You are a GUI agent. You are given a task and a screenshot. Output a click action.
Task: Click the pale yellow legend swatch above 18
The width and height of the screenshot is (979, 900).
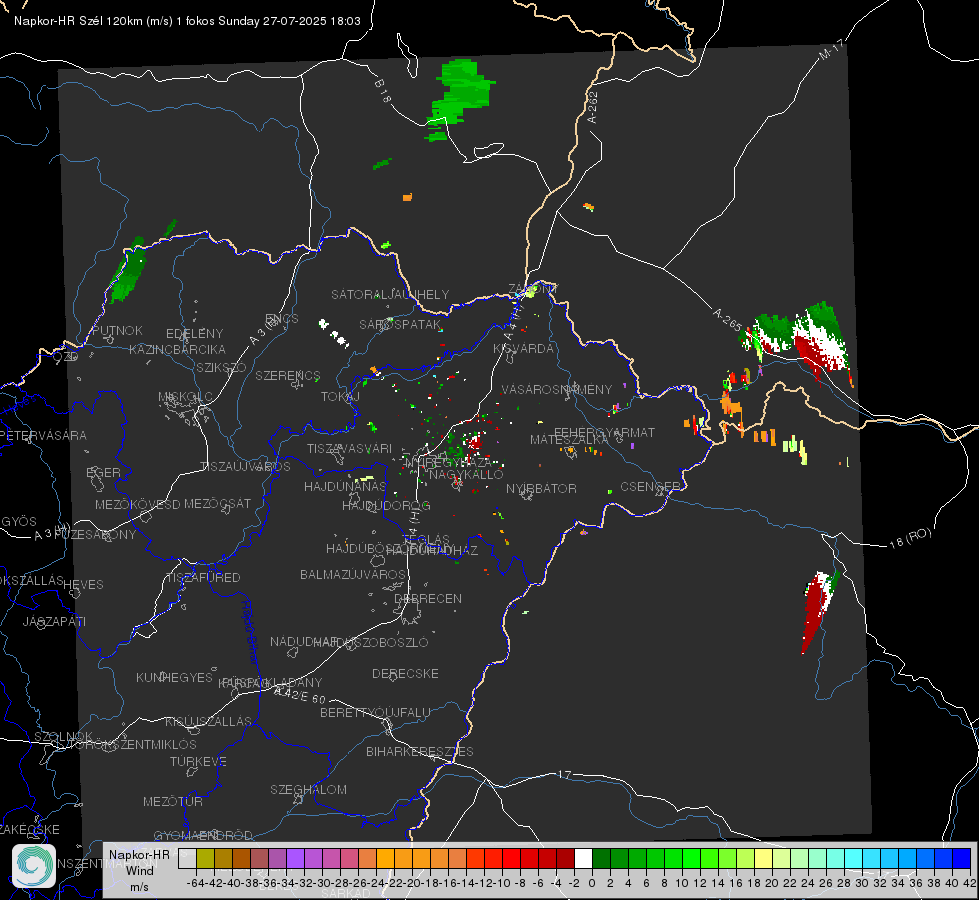pos(764,858)
